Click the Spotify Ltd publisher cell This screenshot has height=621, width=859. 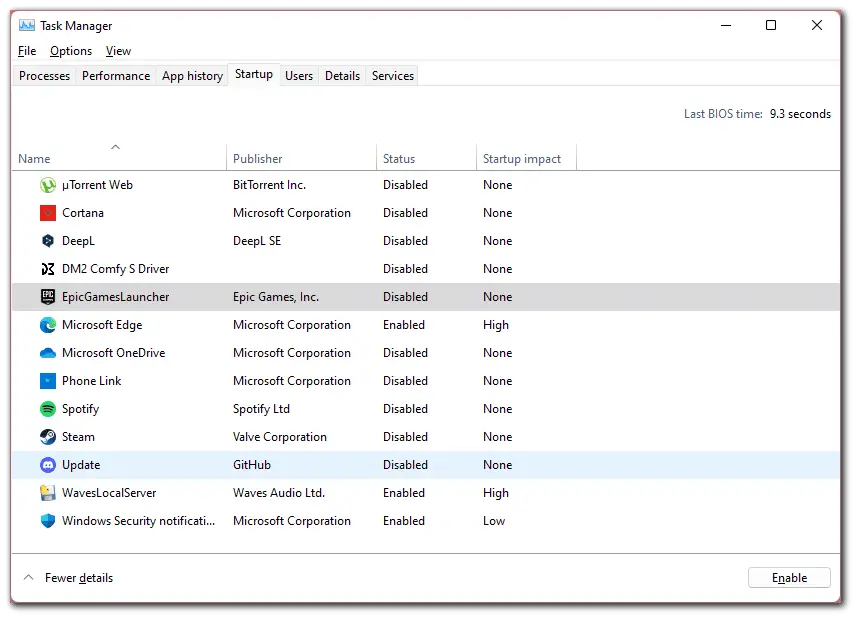pyautogui.click(x=261, y=409)
